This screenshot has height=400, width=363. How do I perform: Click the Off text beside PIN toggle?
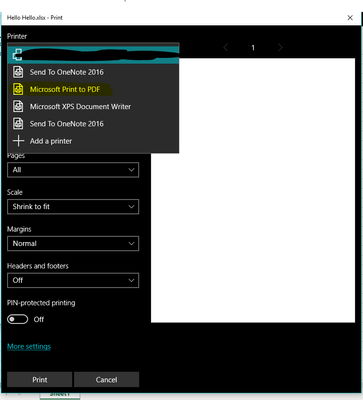pos(39,319)
